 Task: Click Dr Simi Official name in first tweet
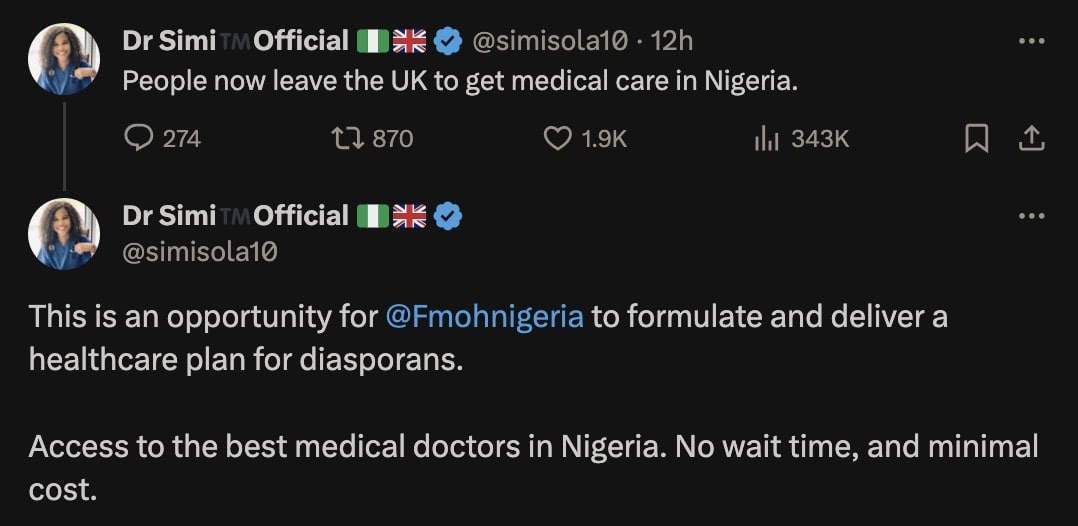pyautogui.click(x=235, y=41)
